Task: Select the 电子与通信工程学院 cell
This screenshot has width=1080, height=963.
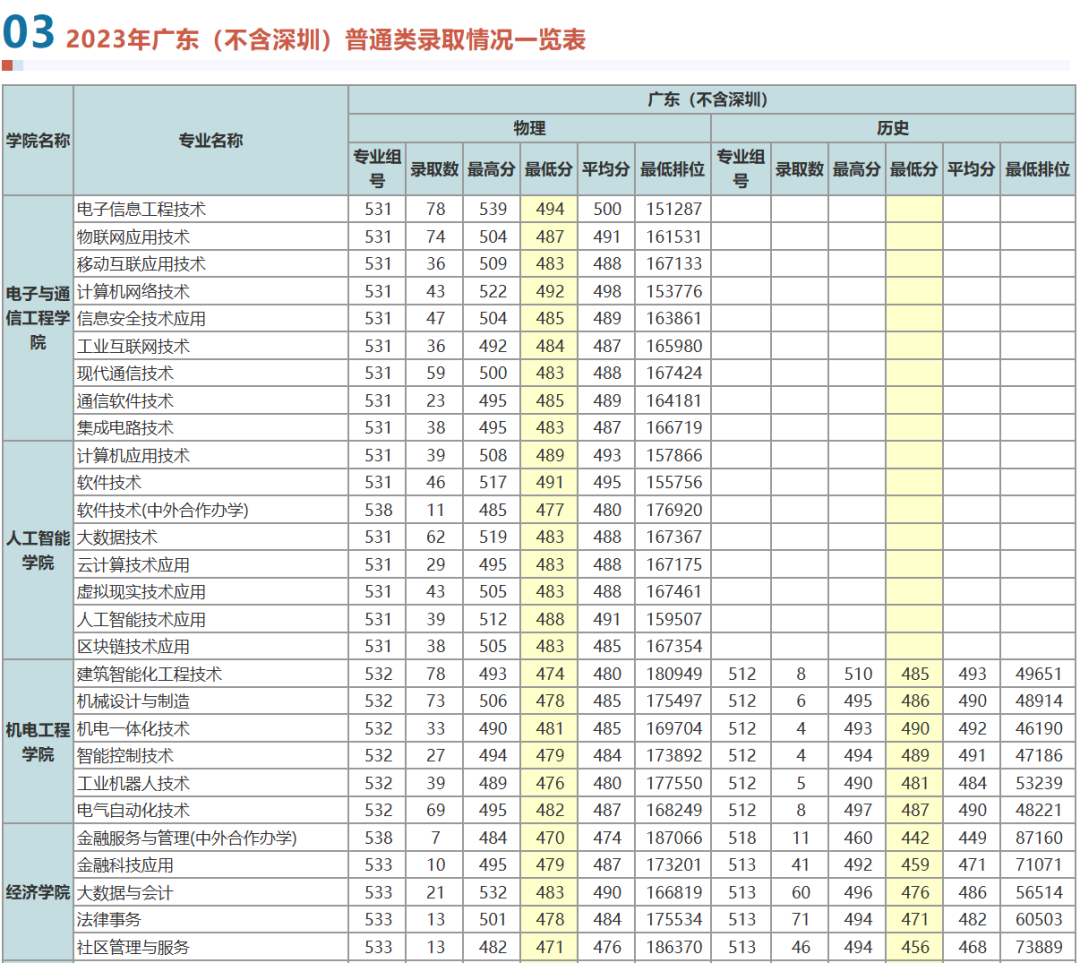Action: click(38, 318)
